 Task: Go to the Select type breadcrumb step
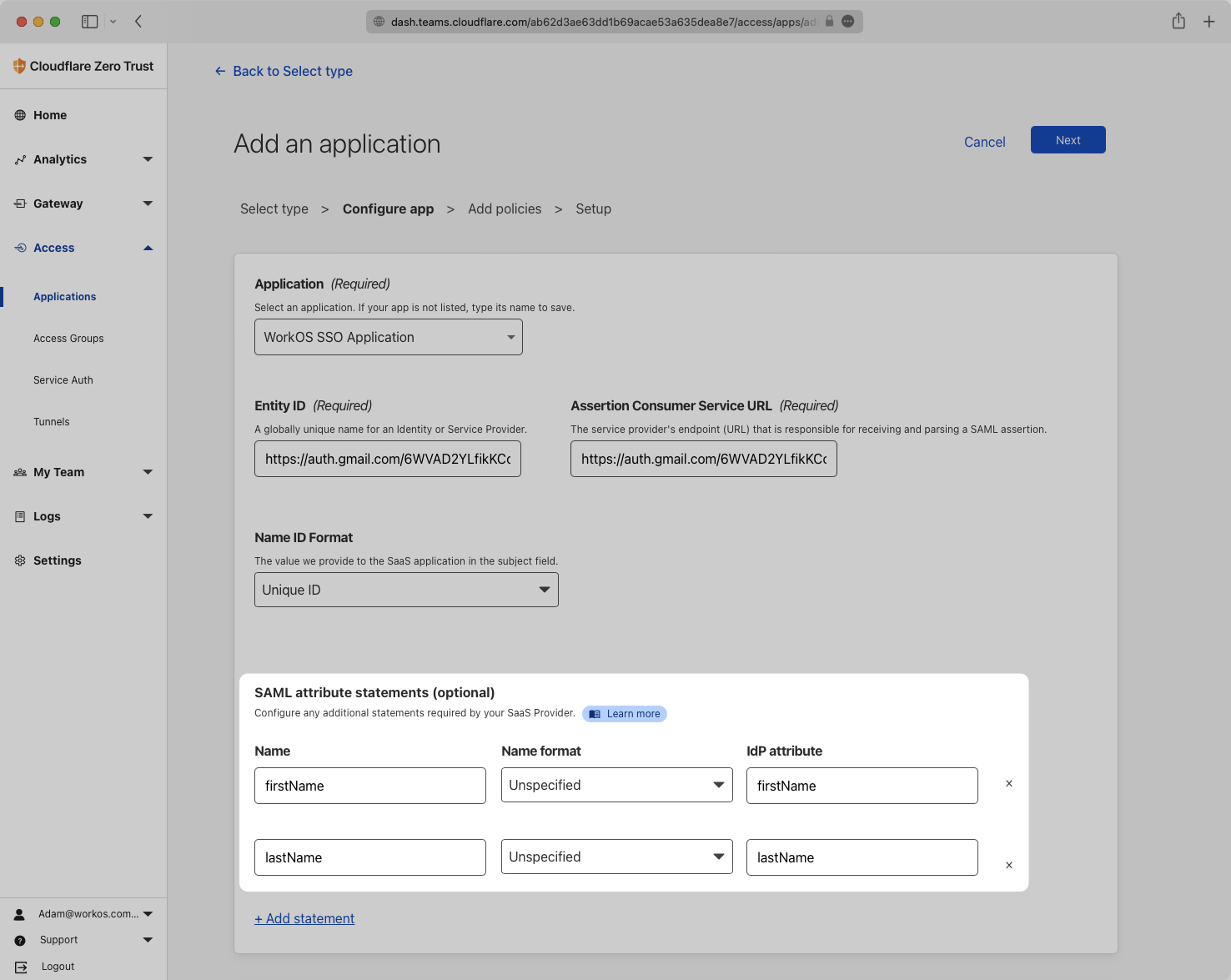click(x=274, y=209)
